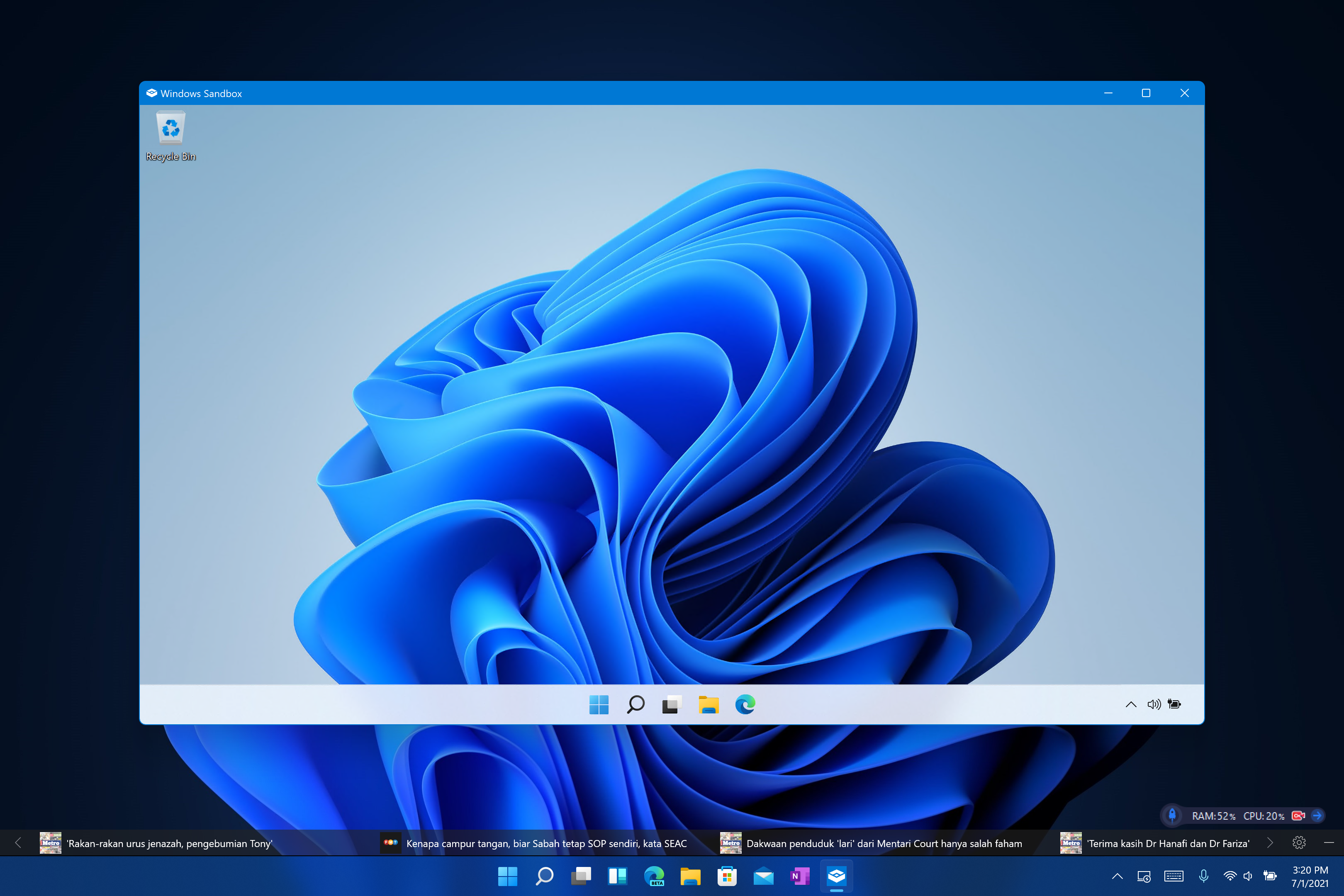The image size is (1344, 896).
Task: Open File Explorer inside the Sandbox taskbar
Action: point(708,705)
